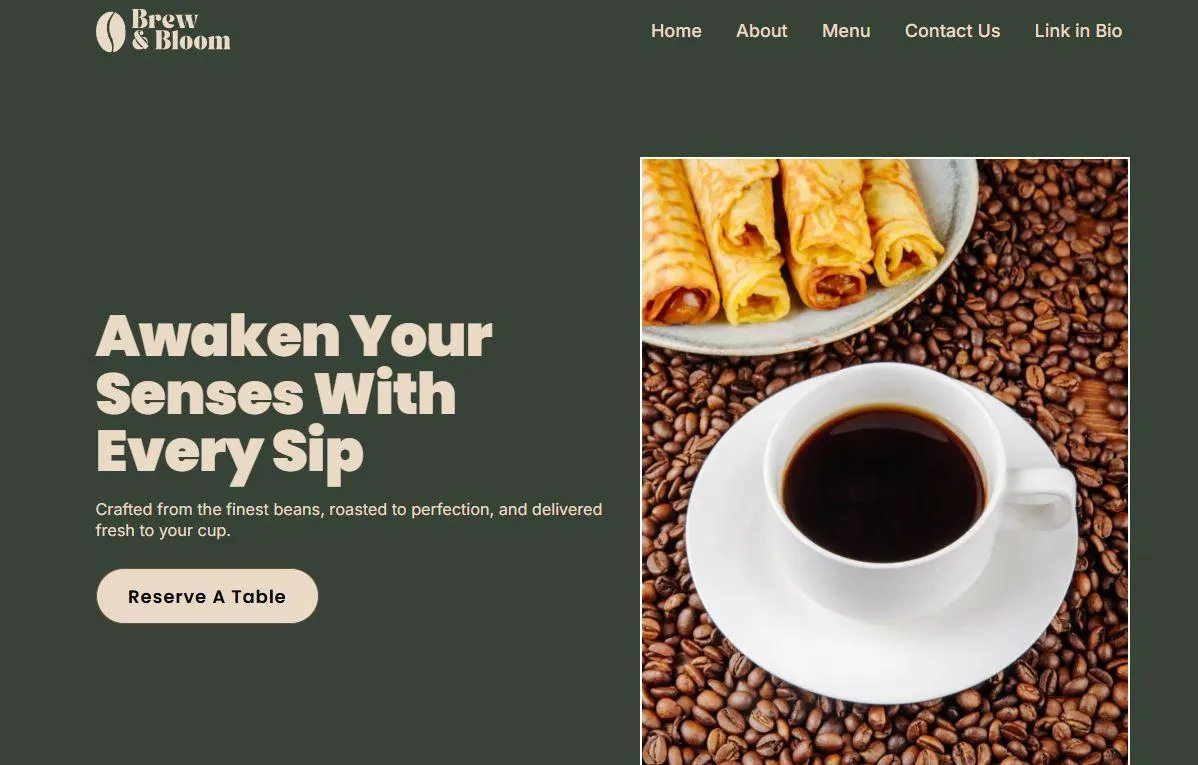Screen dimensions: 1198x765
Task: Go to the Home page link
Action: click(676, 31)
